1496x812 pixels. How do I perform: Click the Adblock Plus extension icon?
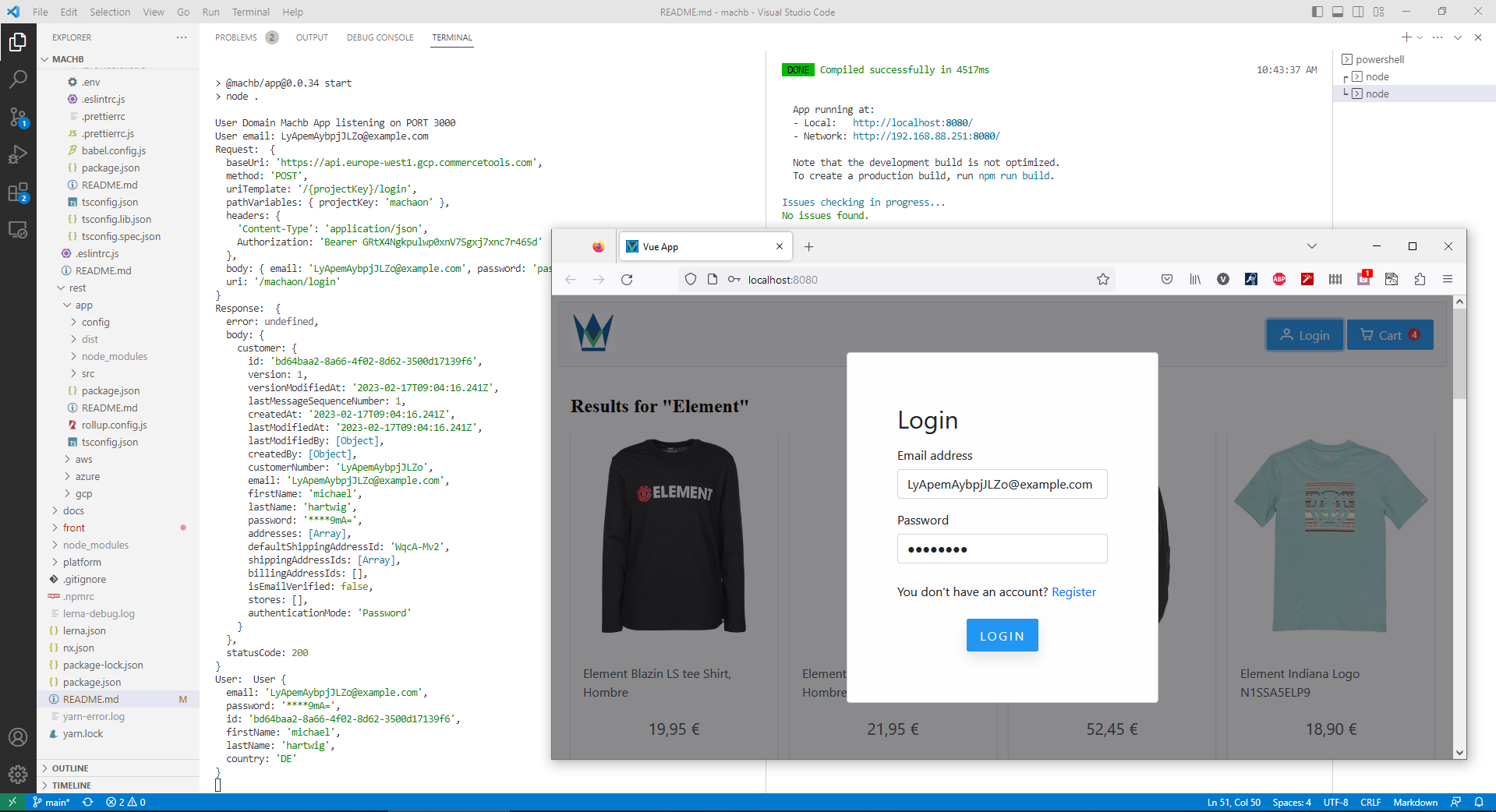pos(1279,279)
